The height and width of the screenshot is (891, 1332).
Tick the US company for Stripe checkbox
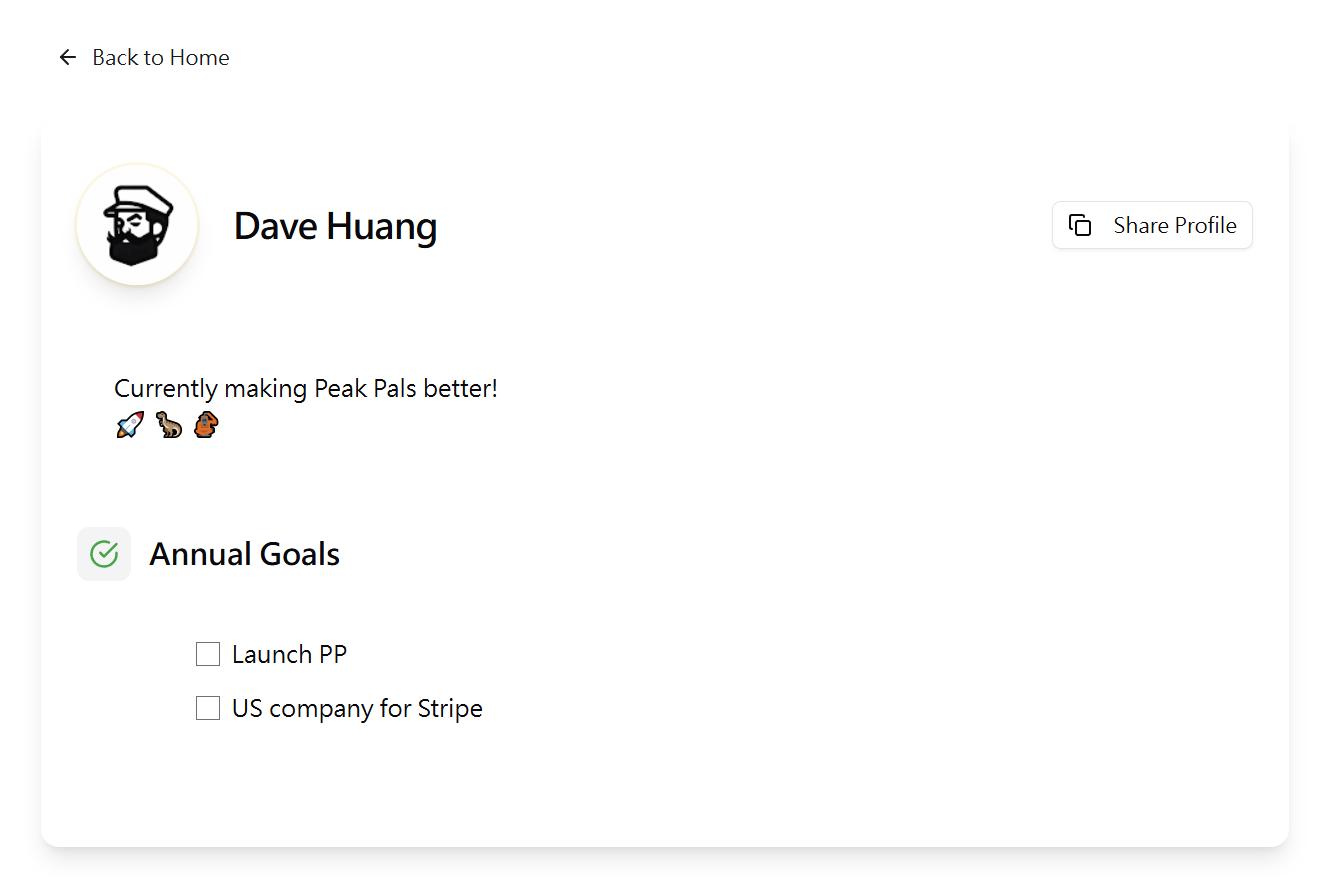point(208,709)
